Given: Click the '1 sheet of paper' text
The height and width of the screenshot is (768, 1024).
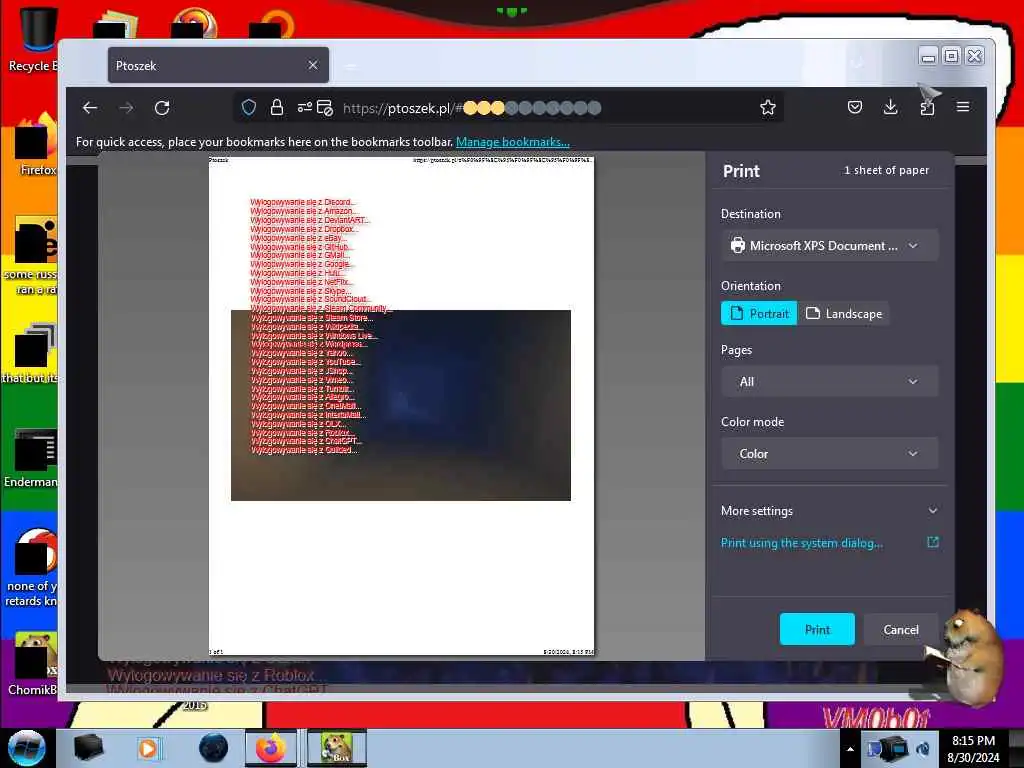Looking at the screenshot, I should point(886,170).
